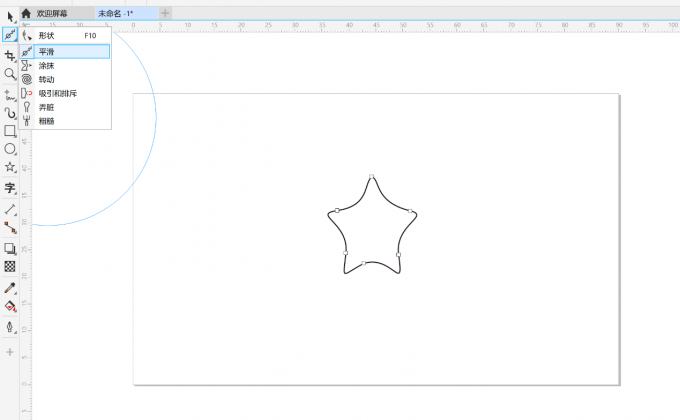Choose the Freehand drawing tool
Image resolution: width=680 pixels, height=420 pixels.
pos(10,93)
